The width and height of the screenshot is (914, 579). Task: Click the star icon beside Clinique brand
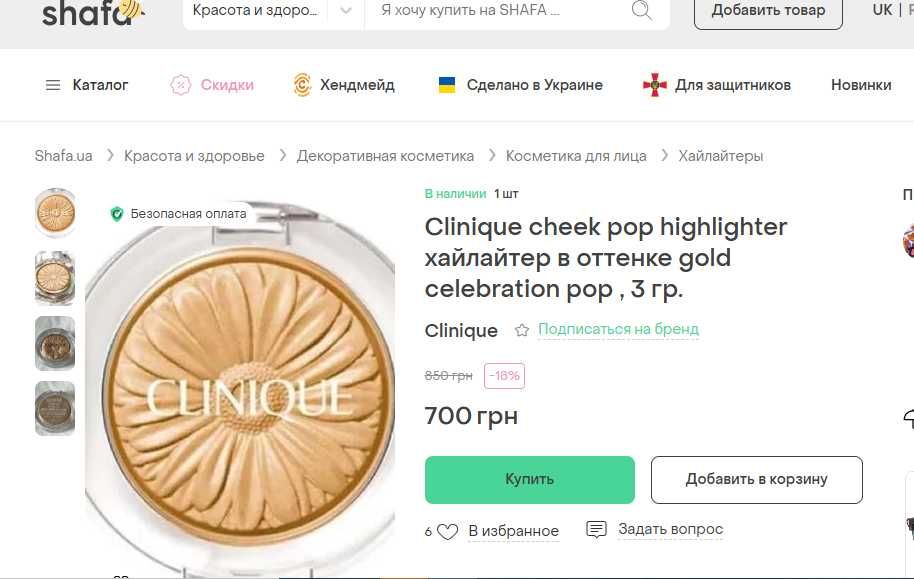click(521, 330)
